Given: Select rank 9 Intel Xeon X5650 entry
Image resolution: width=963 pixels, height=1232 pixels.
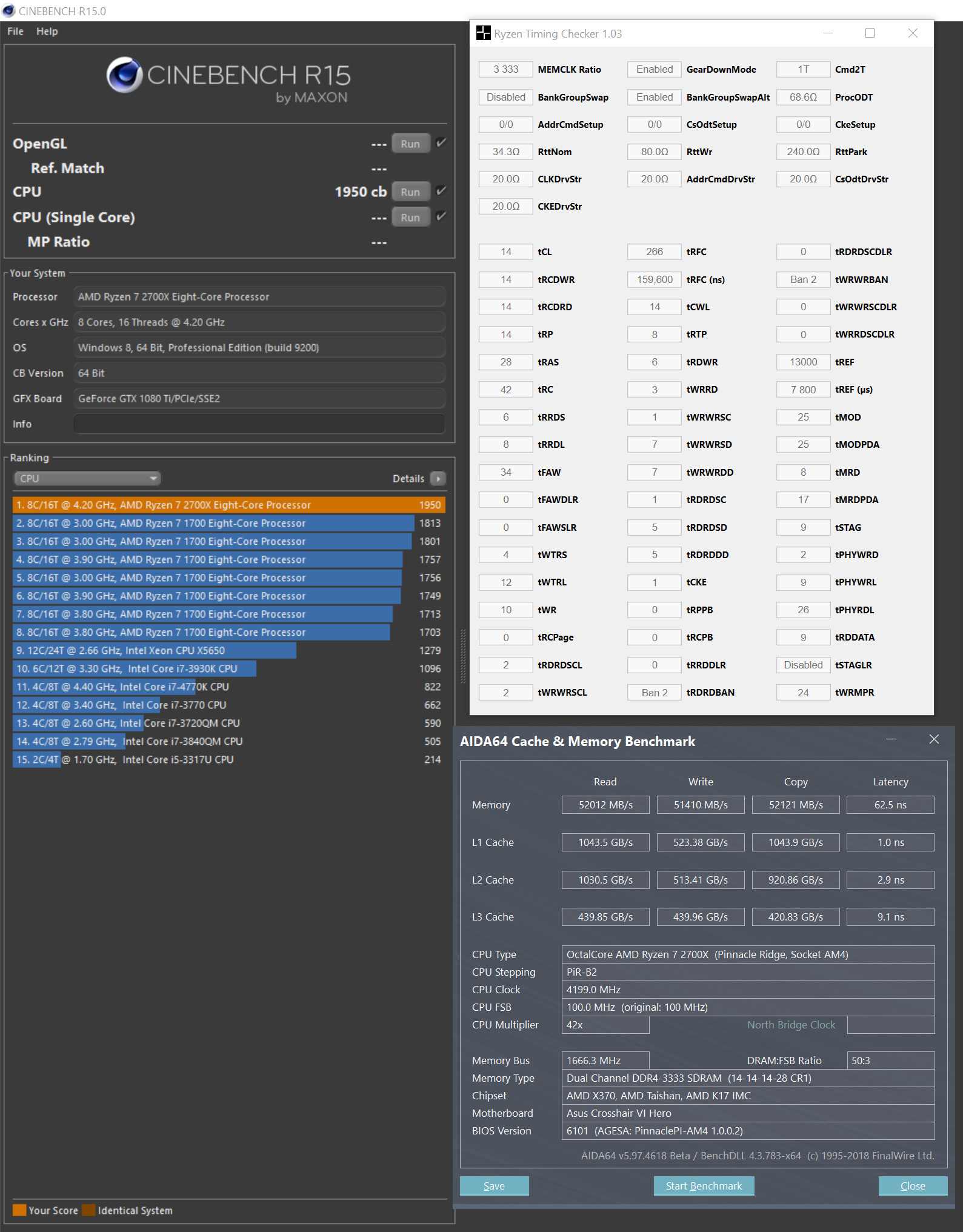Looking at the screenshot, I should [229, 650].
